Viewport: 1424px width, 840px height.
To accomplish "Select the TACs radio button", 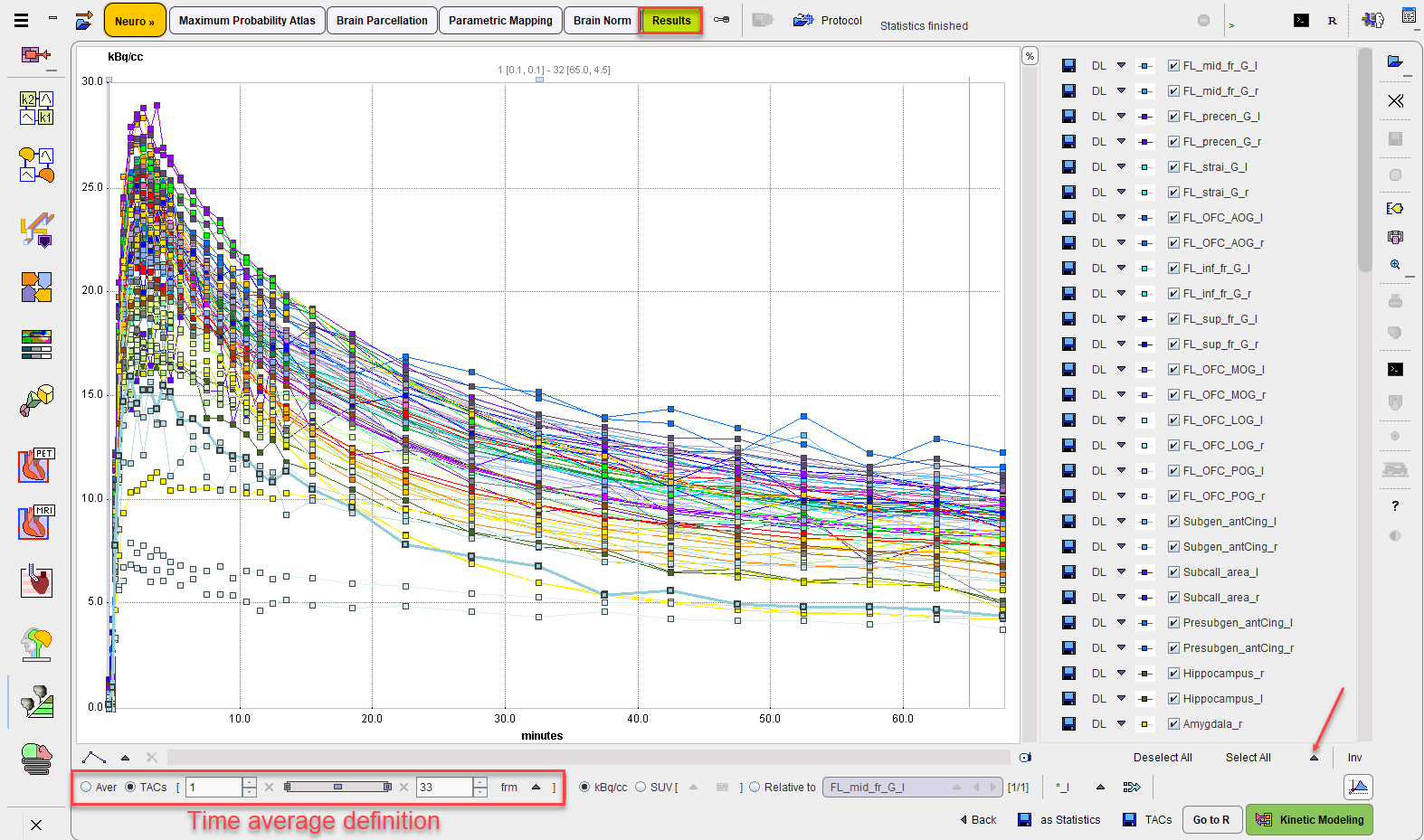I will tap(130, 787).
